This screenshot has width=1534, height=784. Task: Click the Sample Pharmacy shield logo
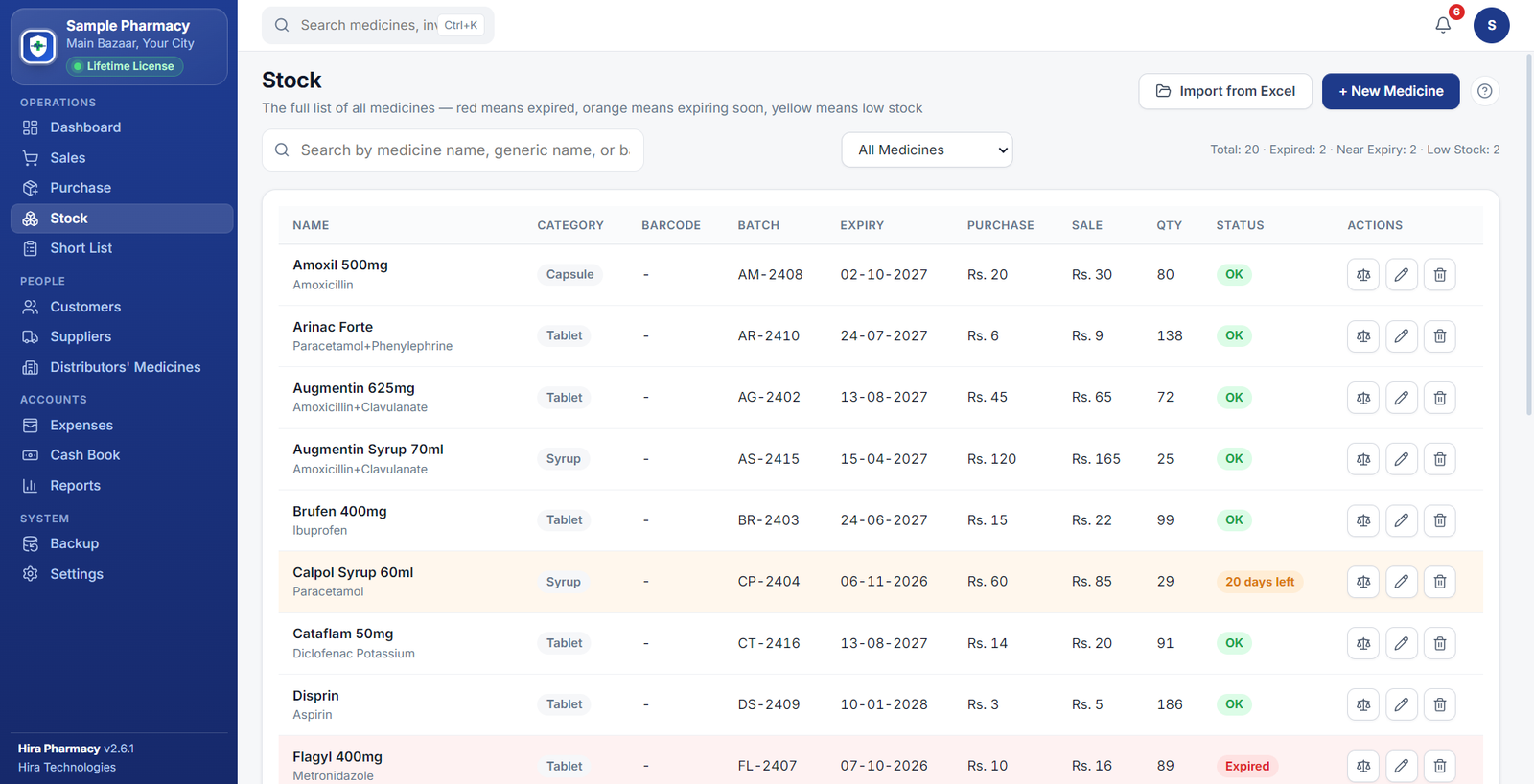38,46
